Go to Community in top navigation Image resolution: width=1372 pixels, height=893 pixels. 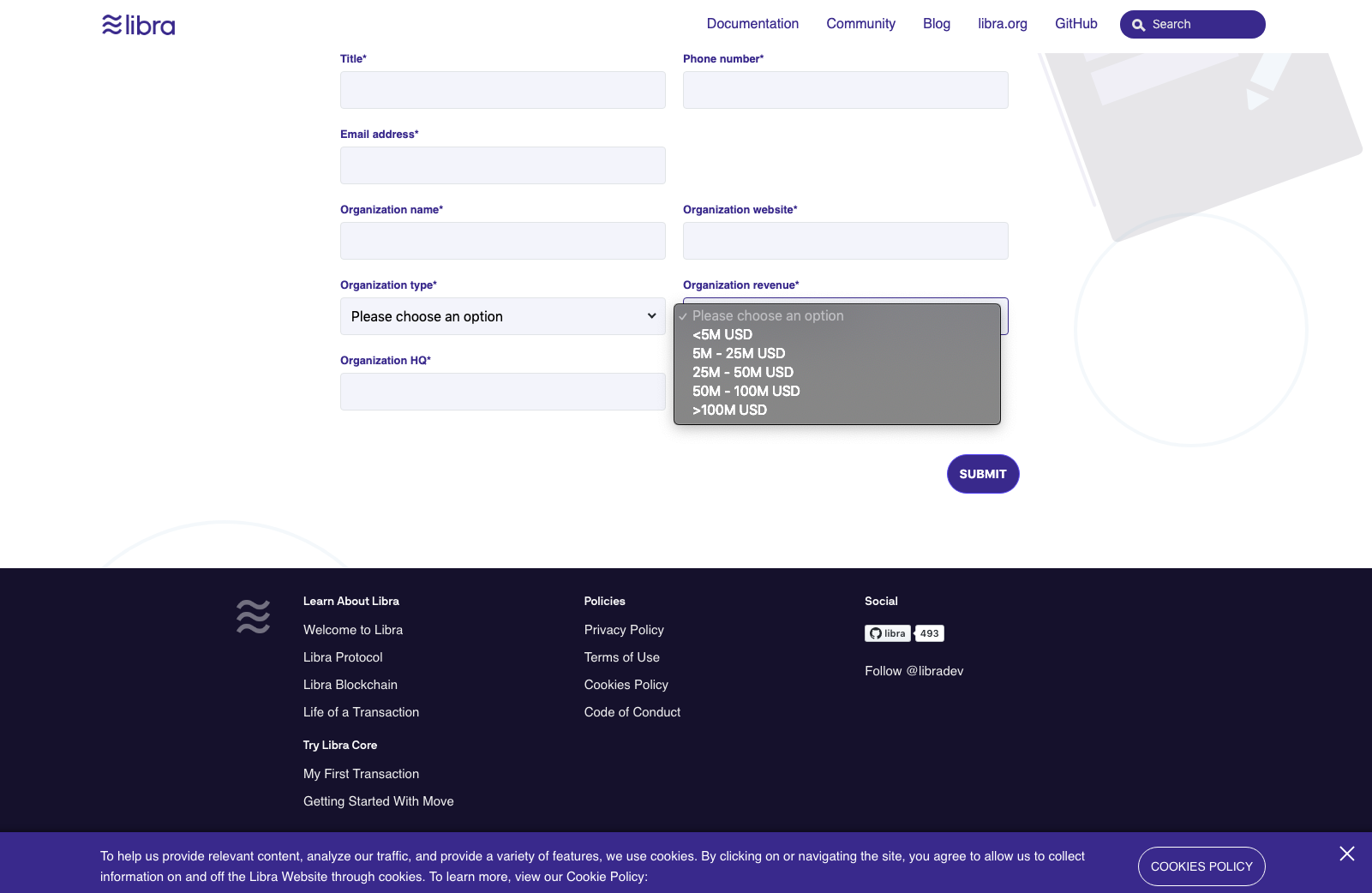click(860, 24)
